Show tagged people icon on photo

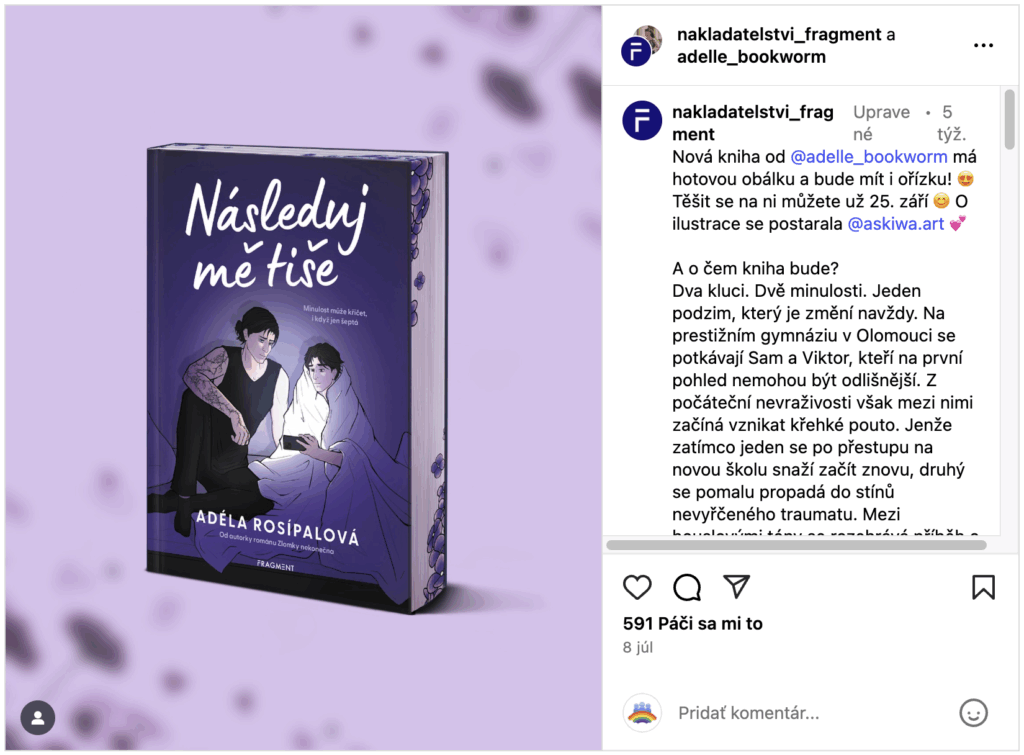pos(38,718)
